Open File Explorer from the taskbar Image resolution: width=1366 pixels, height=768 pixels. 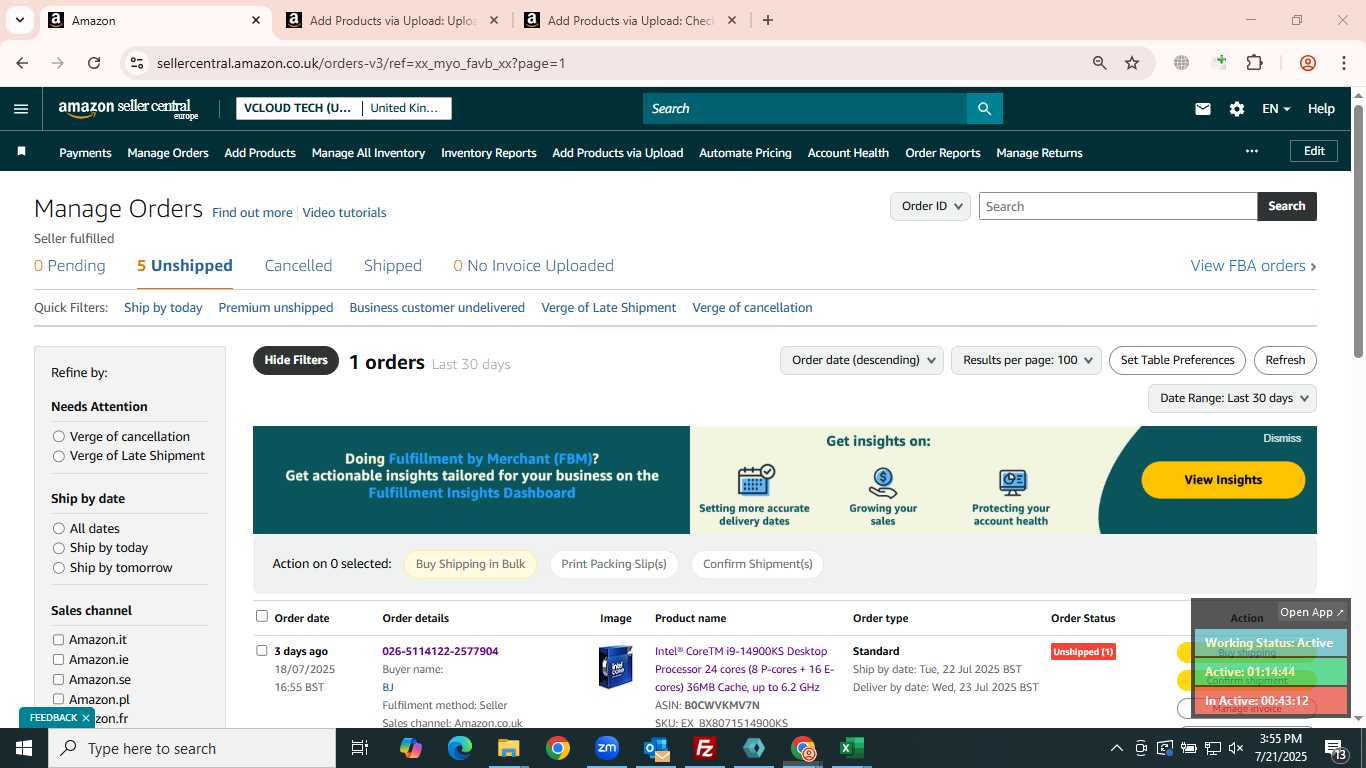508,748
